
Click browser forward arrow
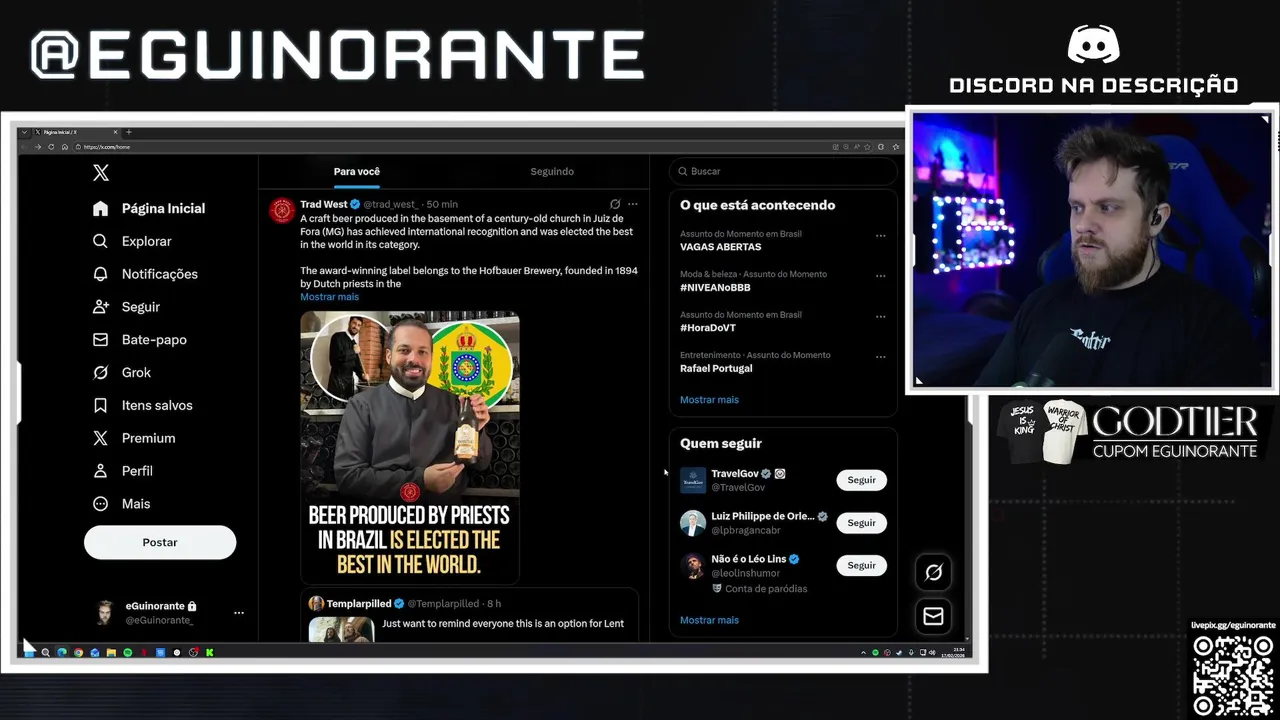coord(38,147)
